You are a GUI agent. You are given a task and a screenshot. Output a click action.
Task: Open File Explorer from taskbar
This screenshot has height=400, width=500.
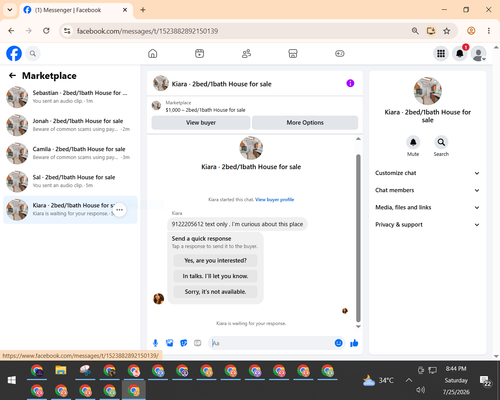tap(61, 371)
